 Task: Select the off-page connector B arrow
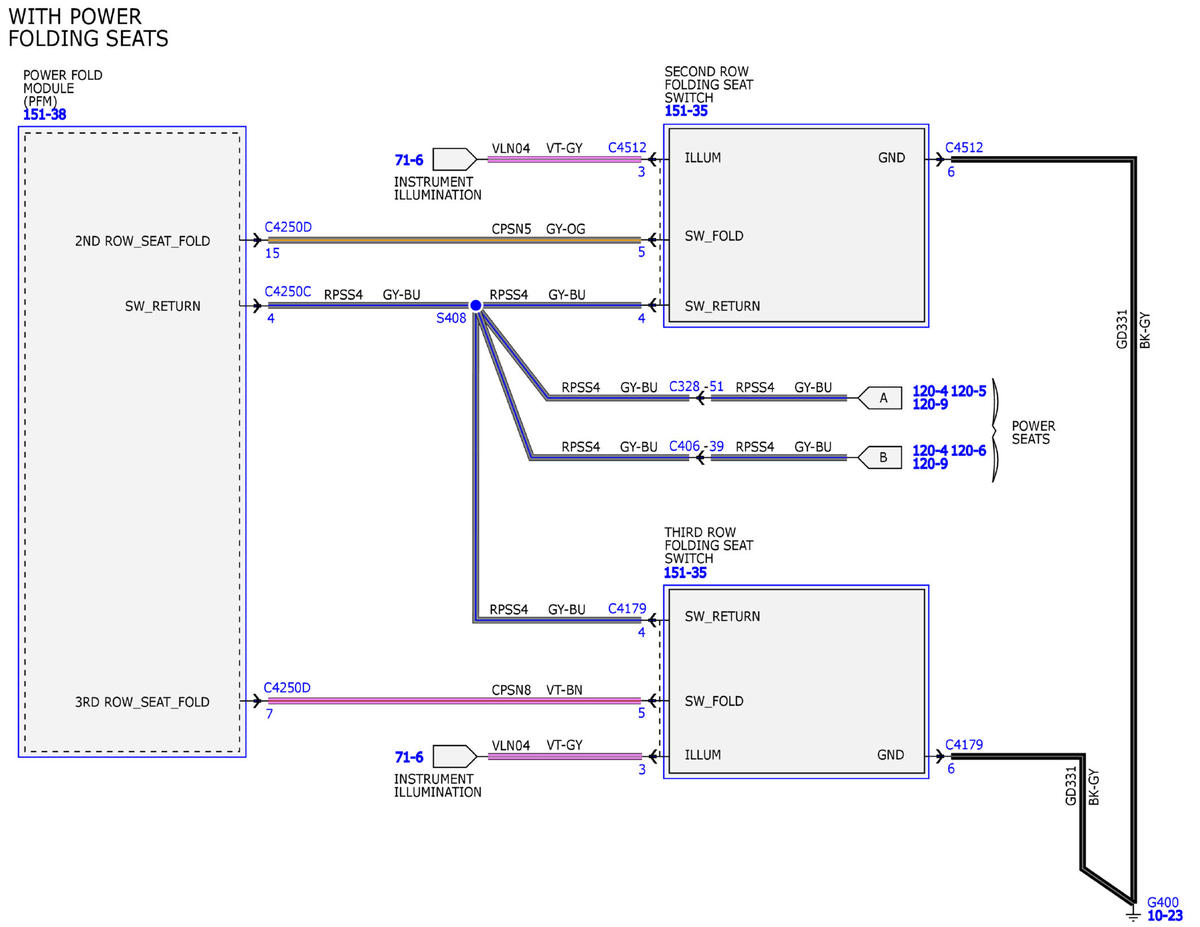click(877, 457)
